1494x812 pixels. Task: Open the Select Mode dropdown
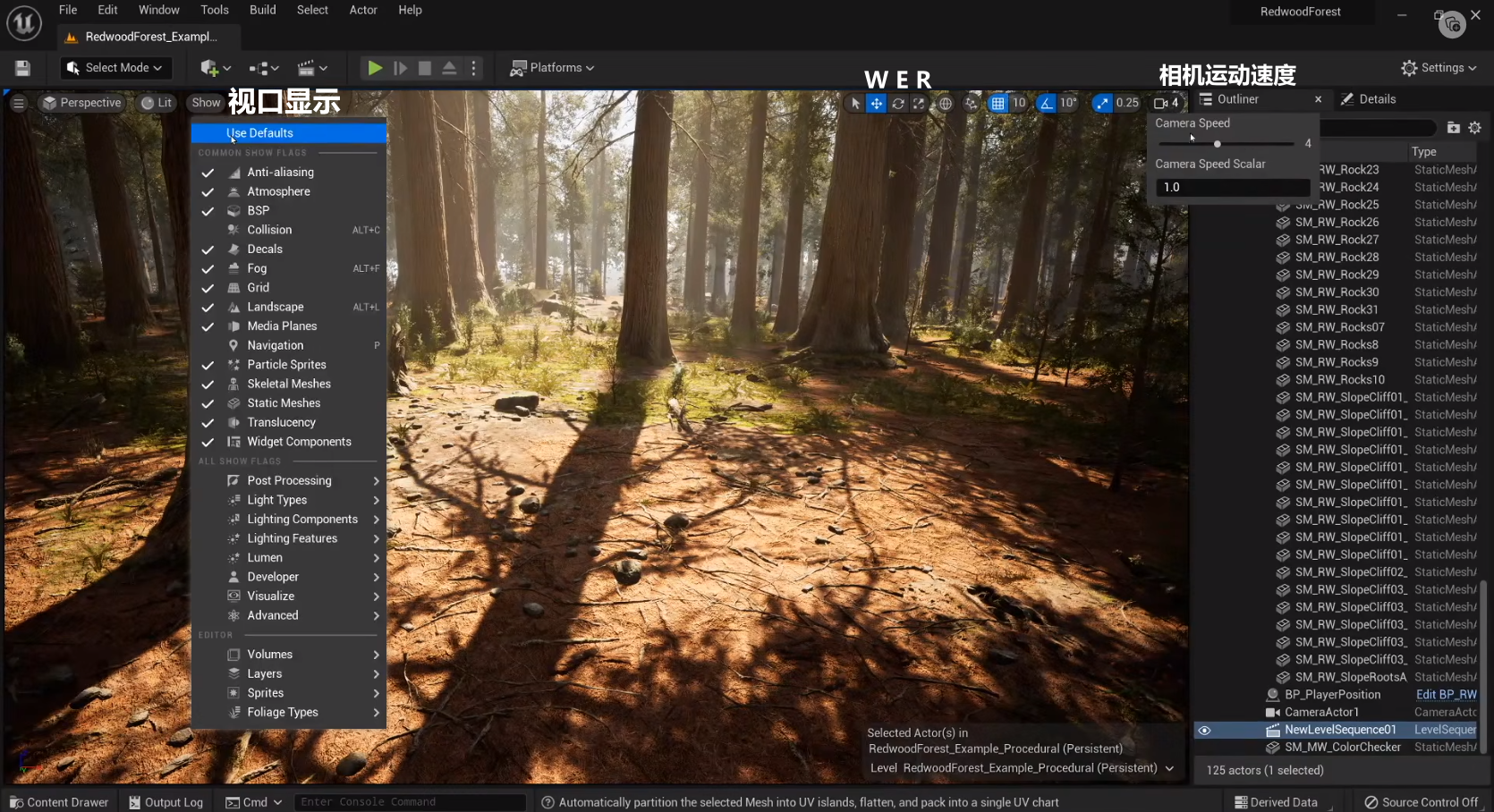click(115, 68)
